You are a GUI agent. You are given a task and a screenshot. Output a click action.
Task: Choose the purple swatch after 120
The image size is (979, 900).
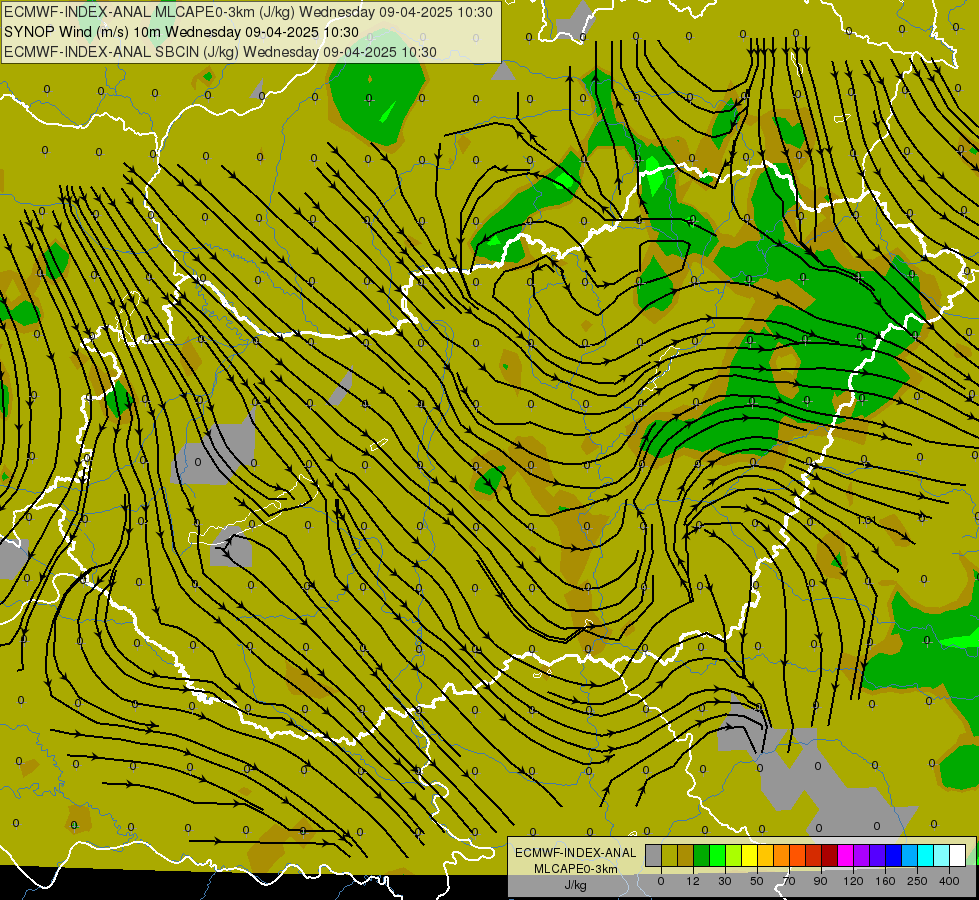pos(862,855)
